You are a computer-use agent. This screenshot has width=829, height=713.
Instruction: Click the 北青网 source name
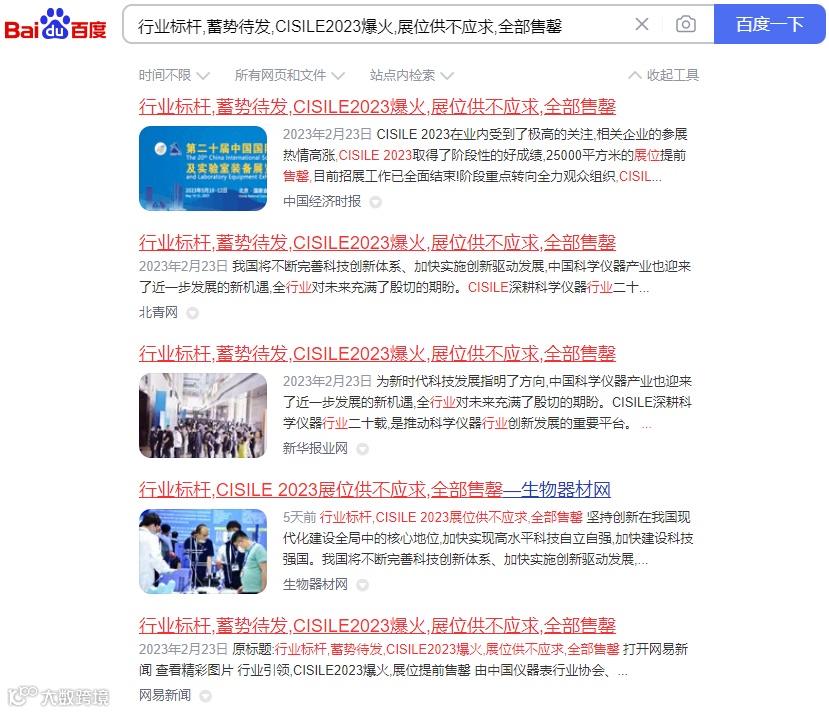point(158,312)
